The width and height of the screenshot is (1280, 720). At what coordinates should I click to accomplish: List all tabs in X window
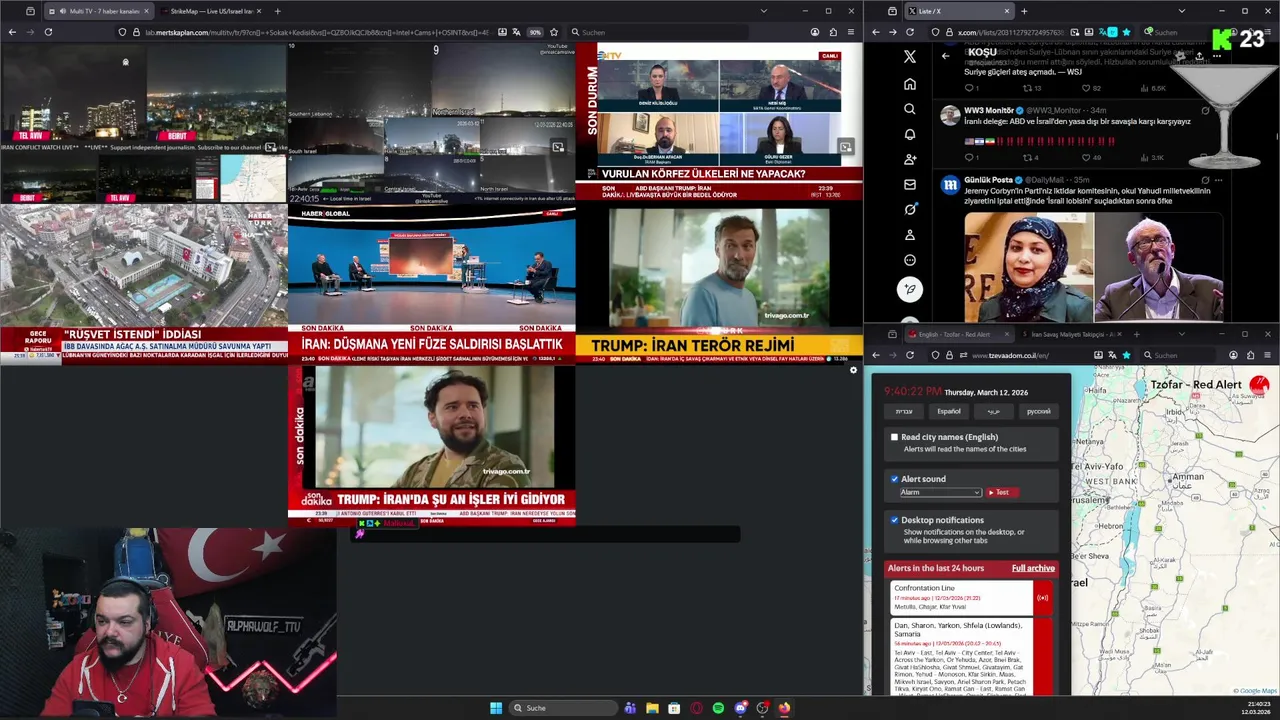[1181, 11]
